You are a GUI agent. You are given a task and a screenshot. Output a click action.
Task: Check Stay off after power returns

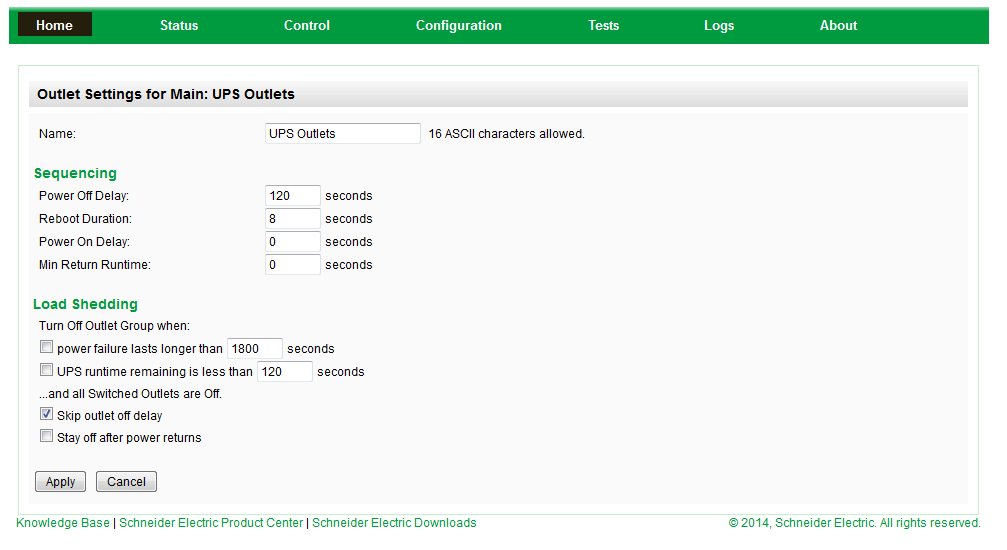tap(46, 436)
